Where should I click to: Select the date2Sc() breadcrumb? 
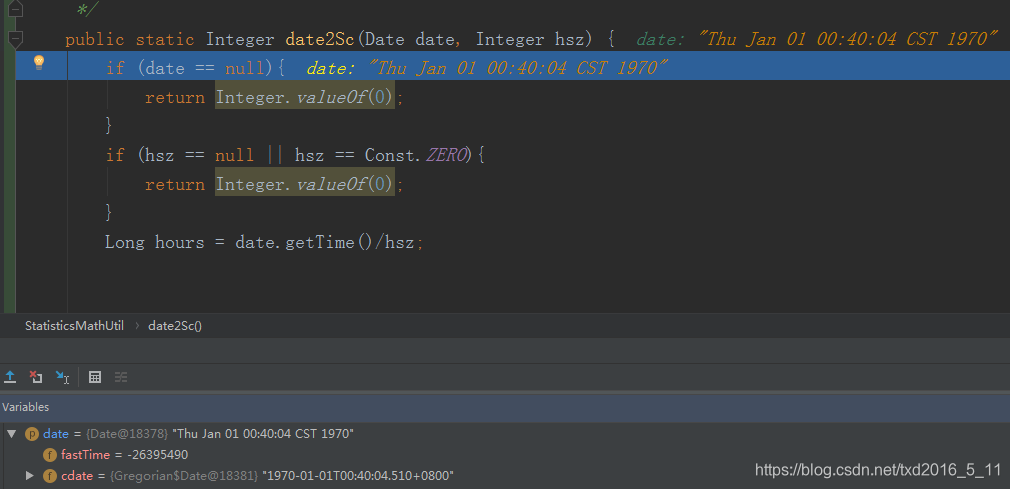(x=175, y=325)
